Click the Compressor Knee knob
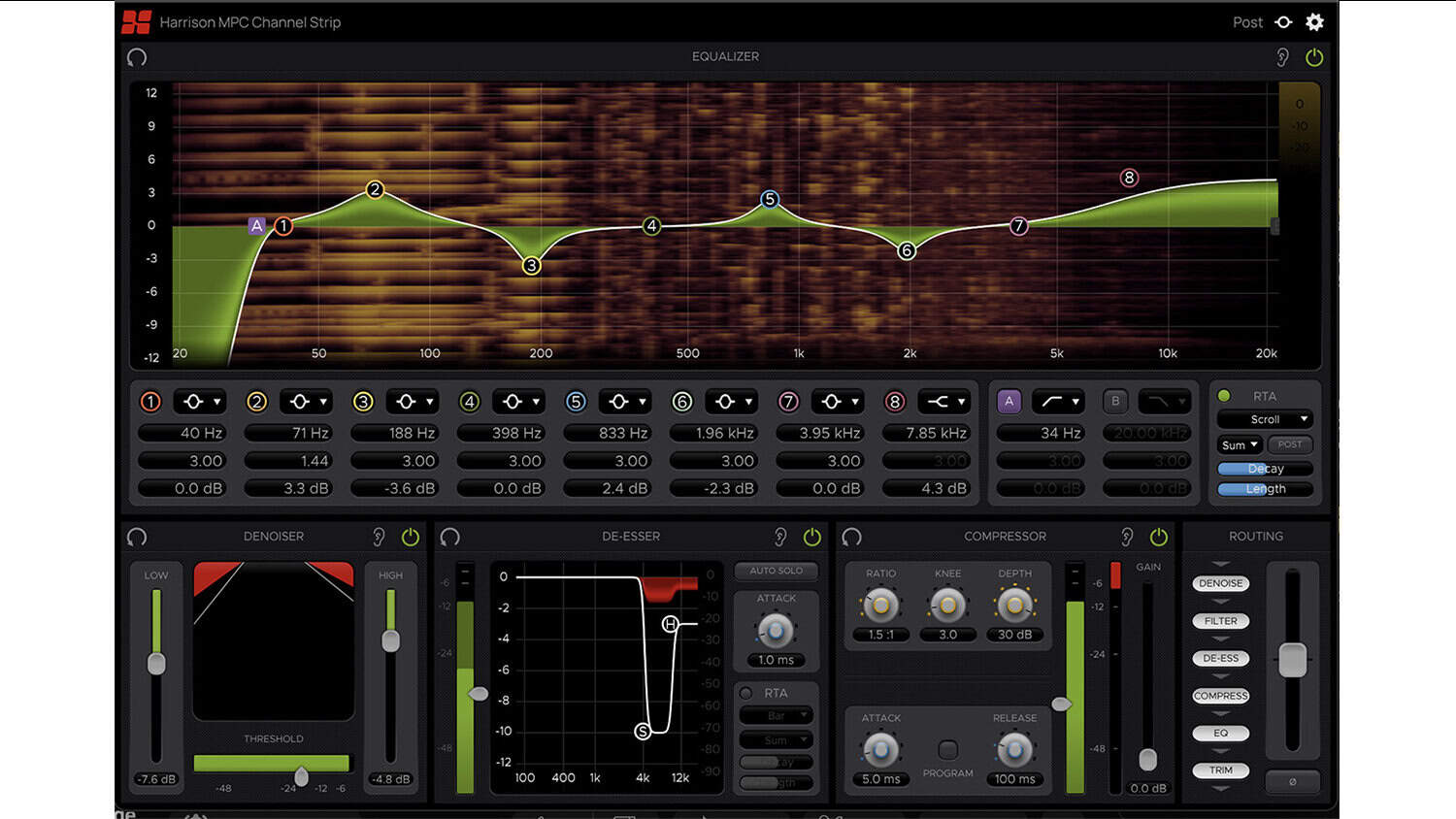The image size is (1456, 819). coord(948,605)
